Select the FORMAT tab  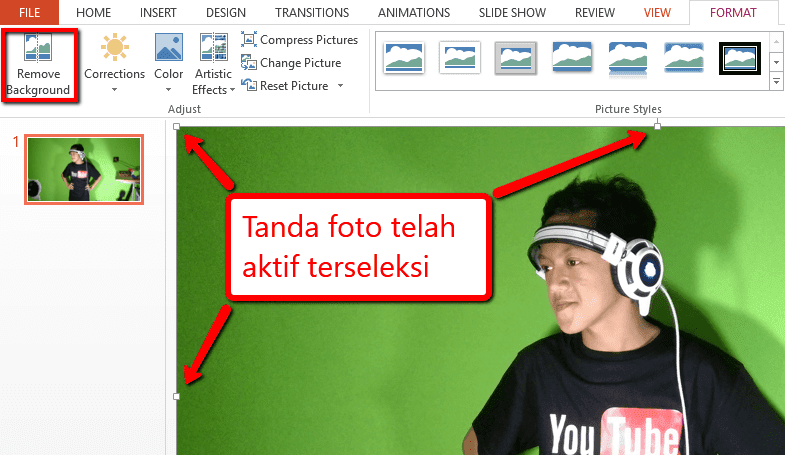(x=733, y=13)
